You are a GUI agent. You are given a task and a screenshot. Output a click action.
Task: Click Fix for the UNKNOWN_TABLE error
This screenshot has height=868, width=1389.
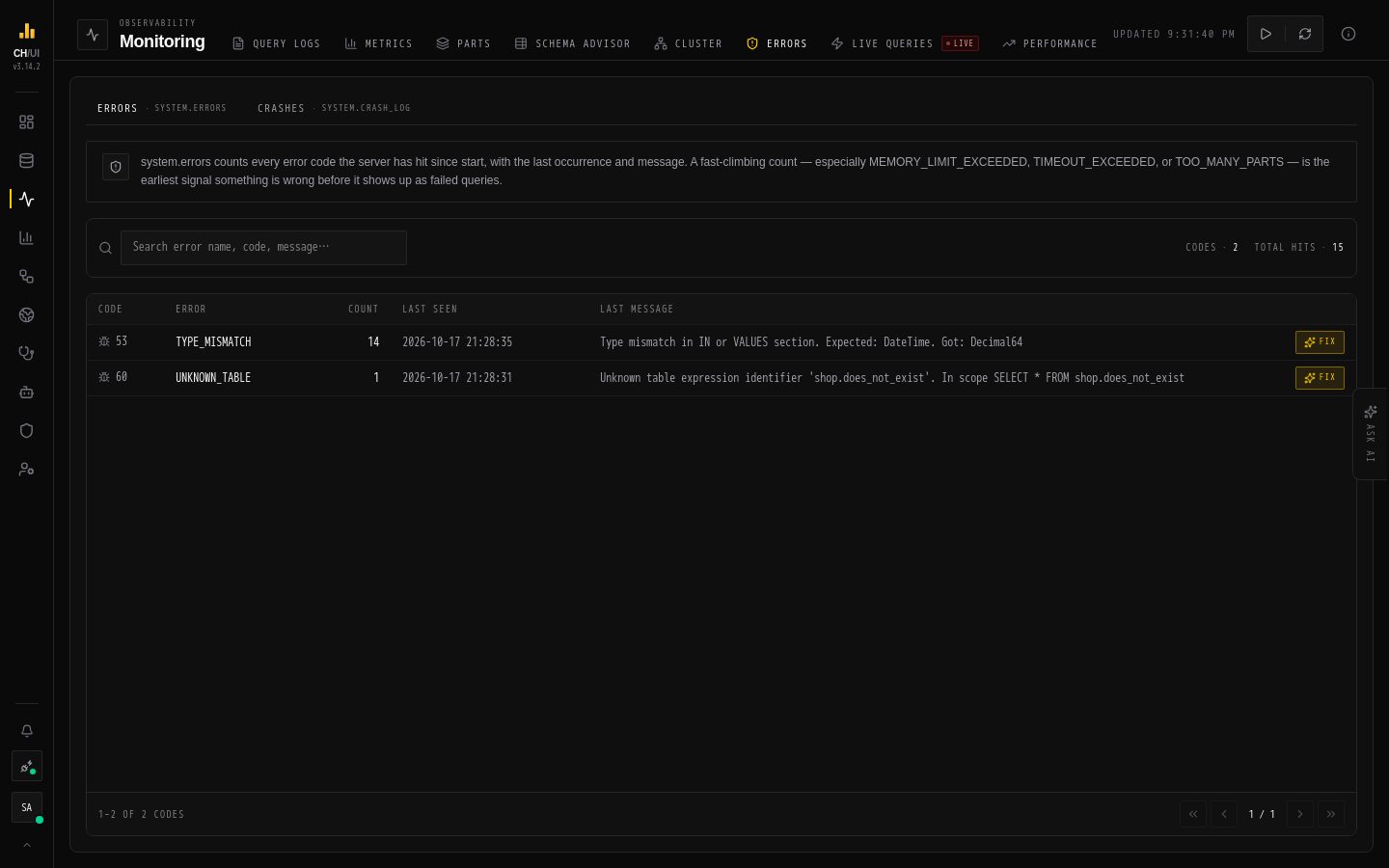coord(1320,377)
